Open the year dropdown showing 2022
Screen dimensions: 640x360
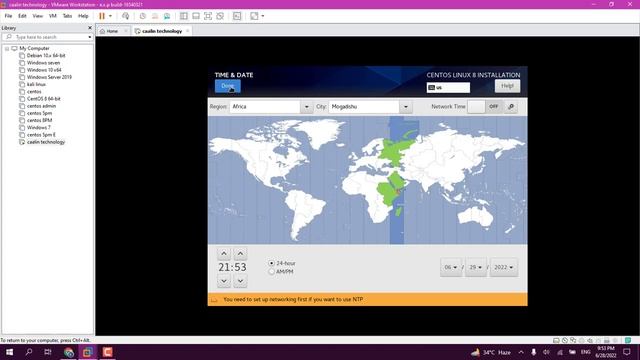click(x=504, y=267)
